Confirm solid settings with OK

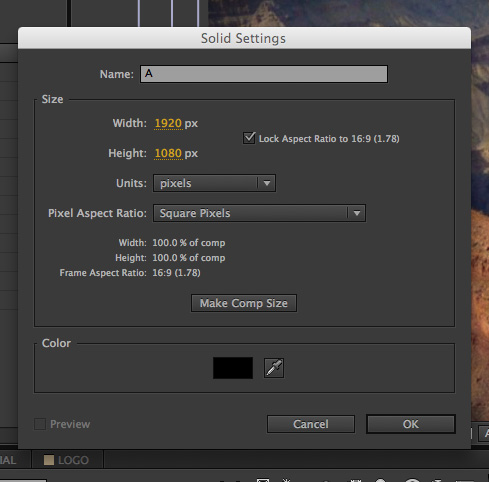411,424
